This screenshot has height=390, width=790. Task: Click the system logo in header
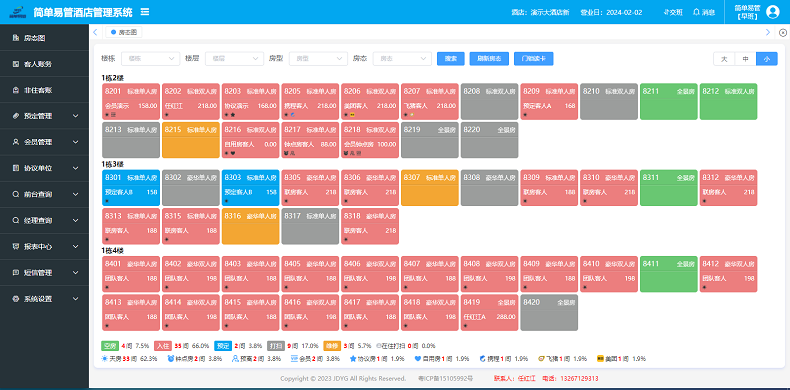[x=17, y=12]
